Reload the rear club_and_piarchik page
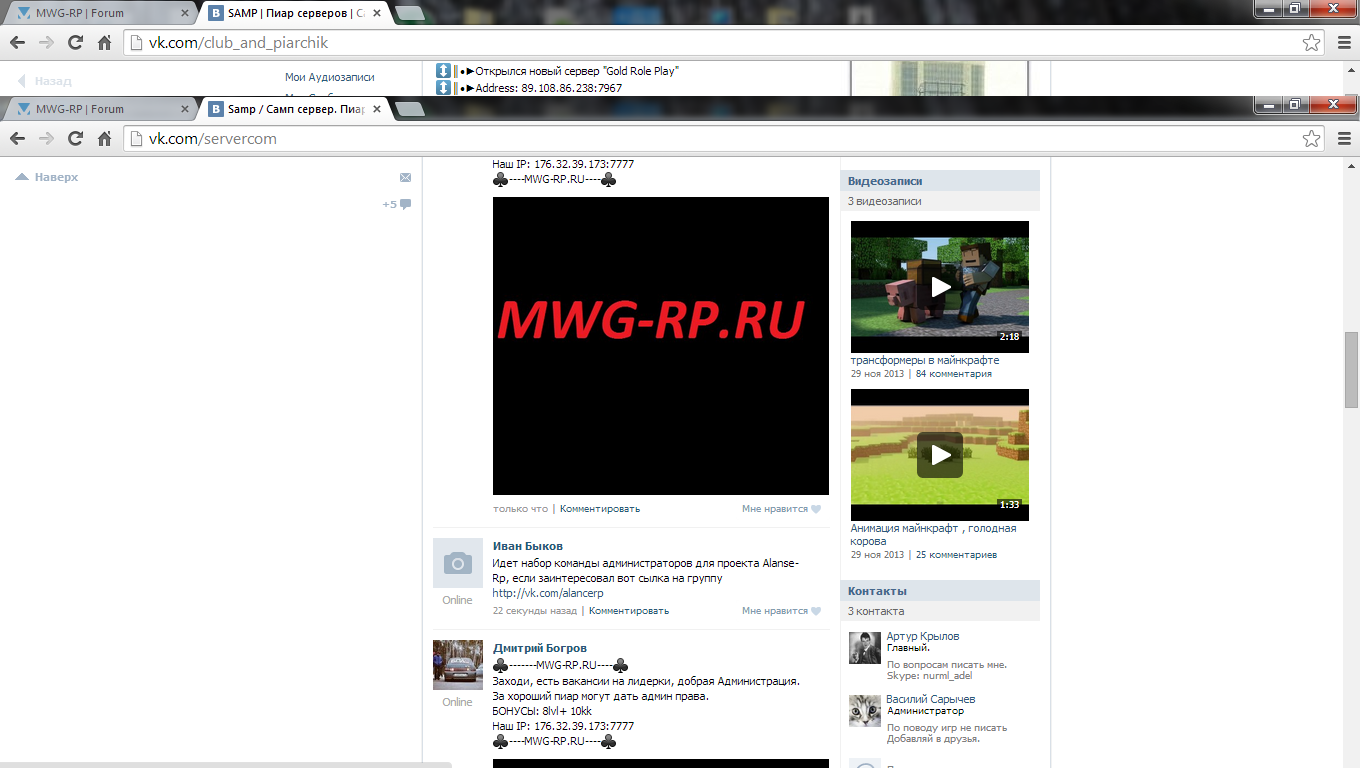 [75, 43]
